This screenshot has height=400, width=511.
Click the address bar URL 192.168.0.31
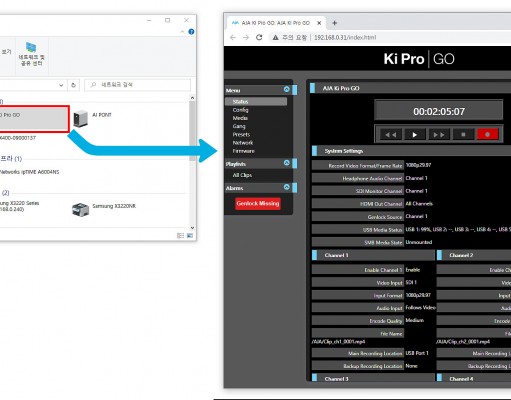(x=345, y=37)
